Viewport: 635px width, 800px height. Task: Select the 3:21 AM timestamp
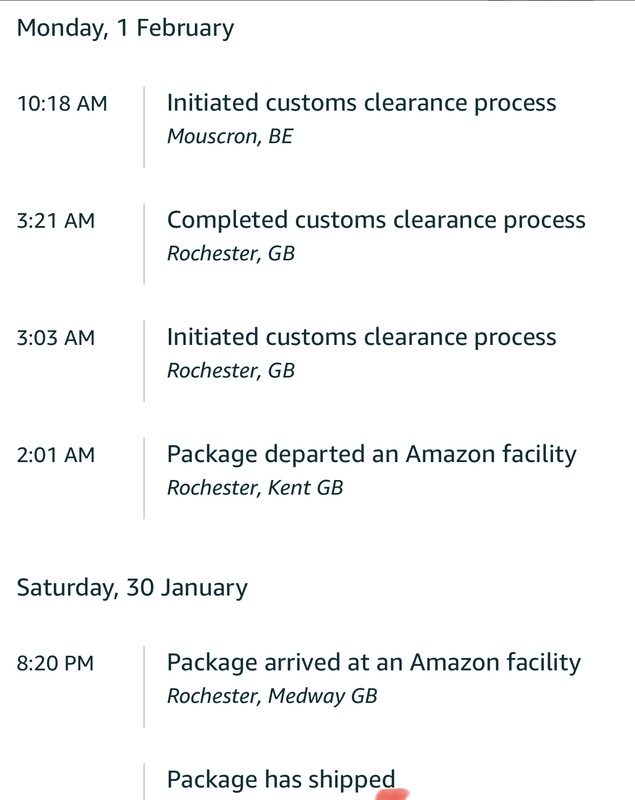(x=56, y=220)
